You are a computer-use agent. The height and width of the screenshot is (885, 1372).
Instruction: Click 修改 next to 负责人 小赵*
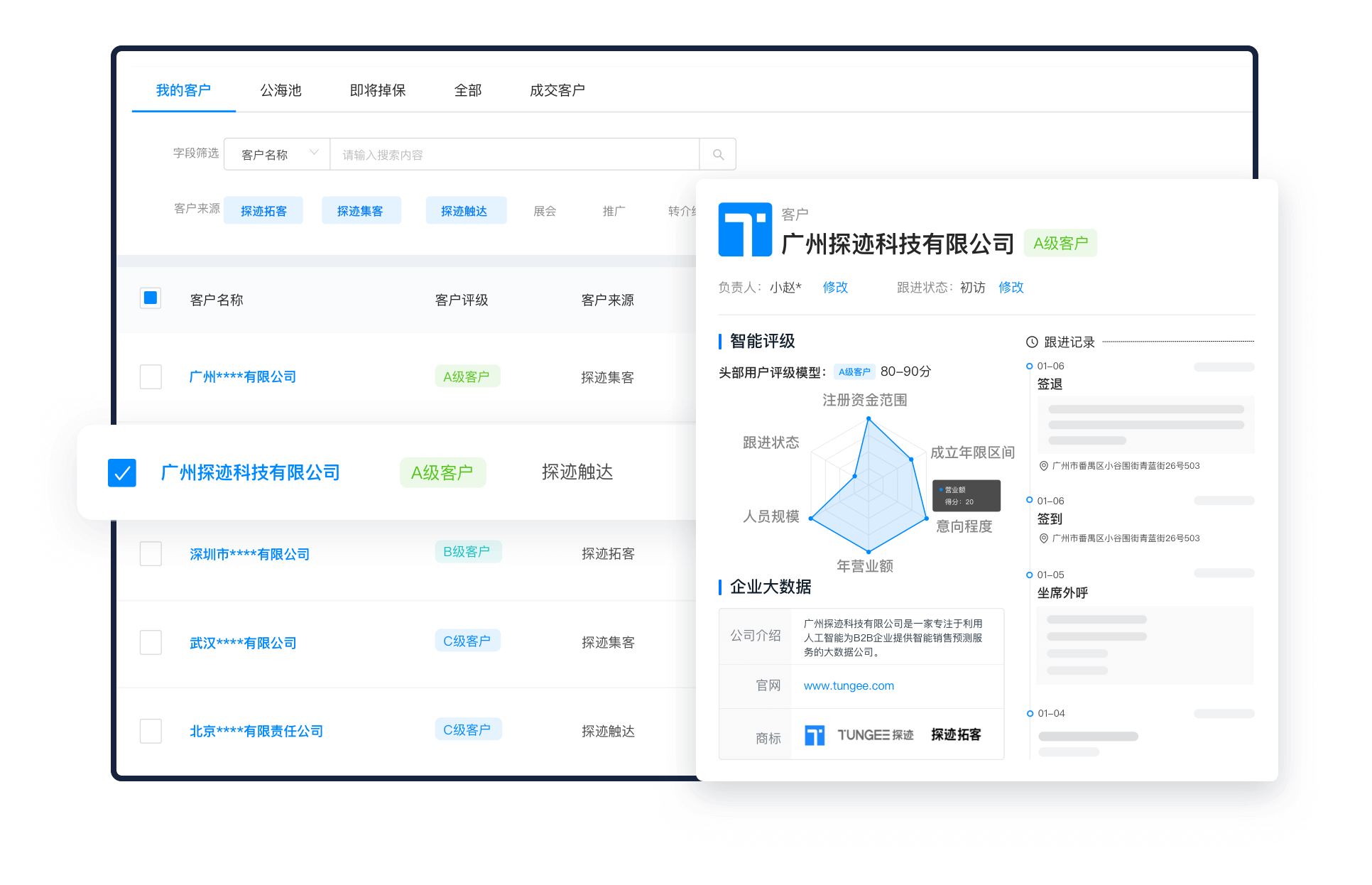click(835, 287)
